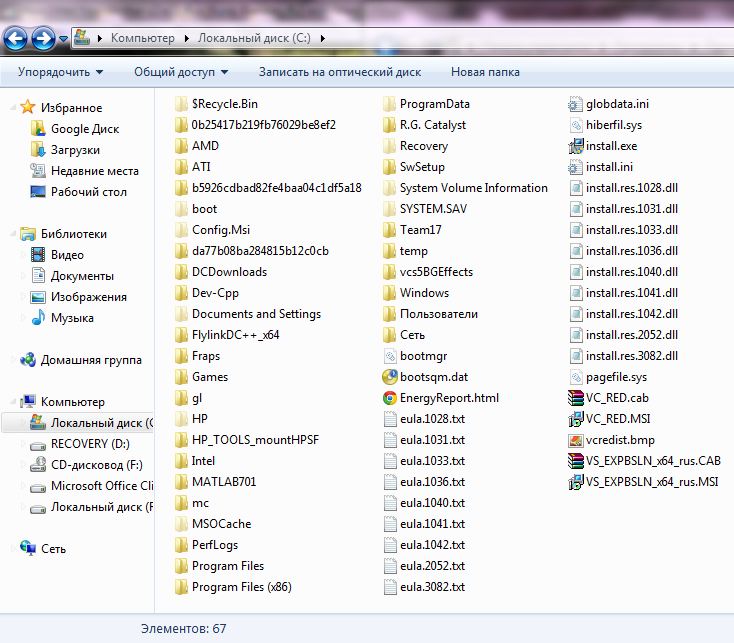Viewport: 734px width, 643px height.
Task: Select the Dev-Cpp folder icon
Action: (182, 293)
